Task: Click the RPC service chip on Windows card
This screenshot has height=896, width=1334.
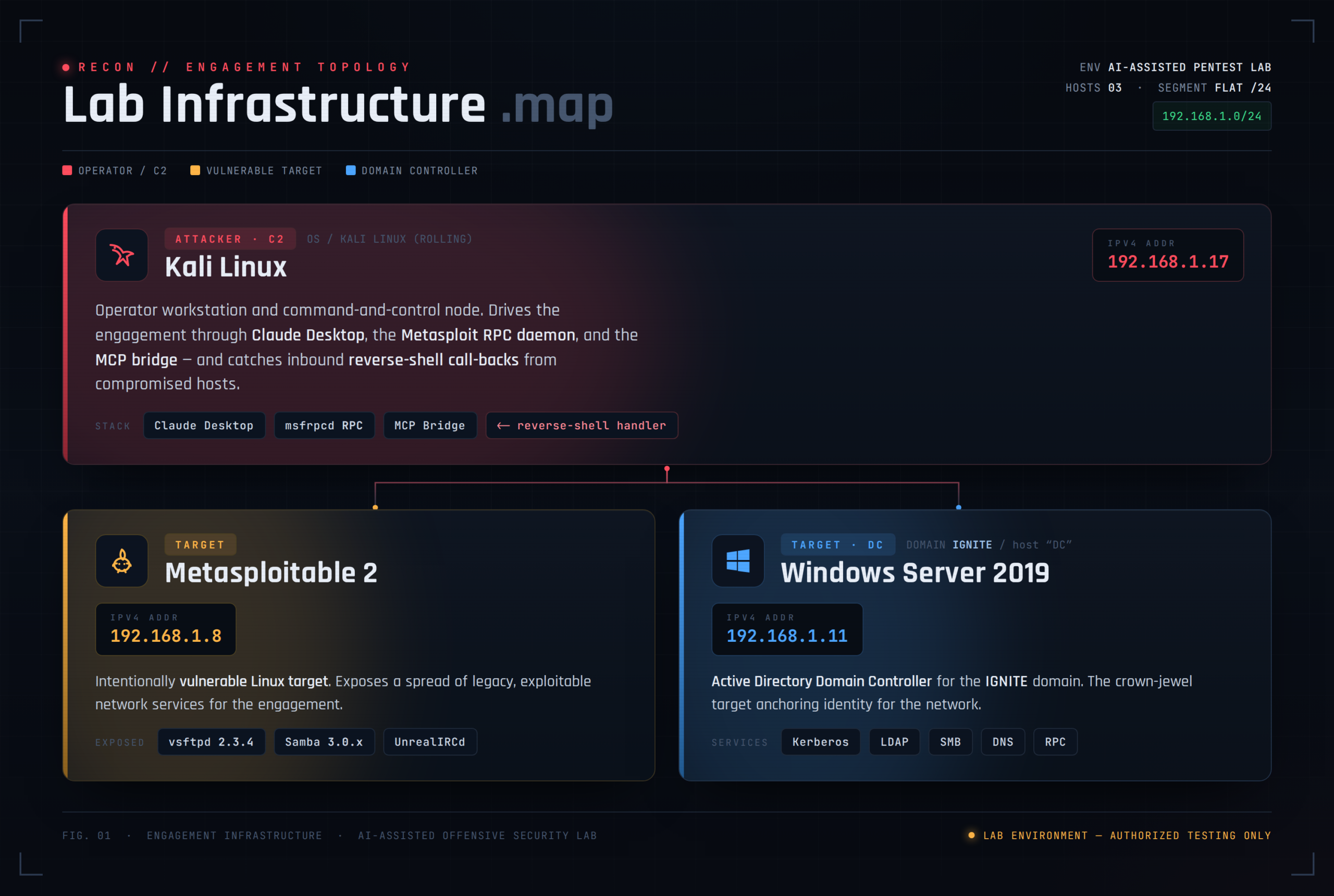Action: (1055, 742)
